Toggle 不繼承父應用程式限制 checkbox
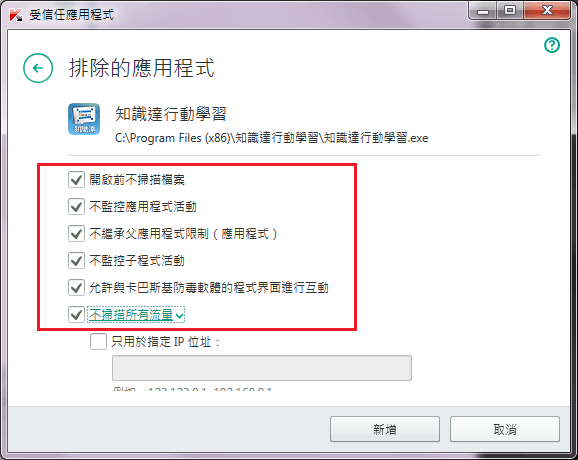 (76, 234)
